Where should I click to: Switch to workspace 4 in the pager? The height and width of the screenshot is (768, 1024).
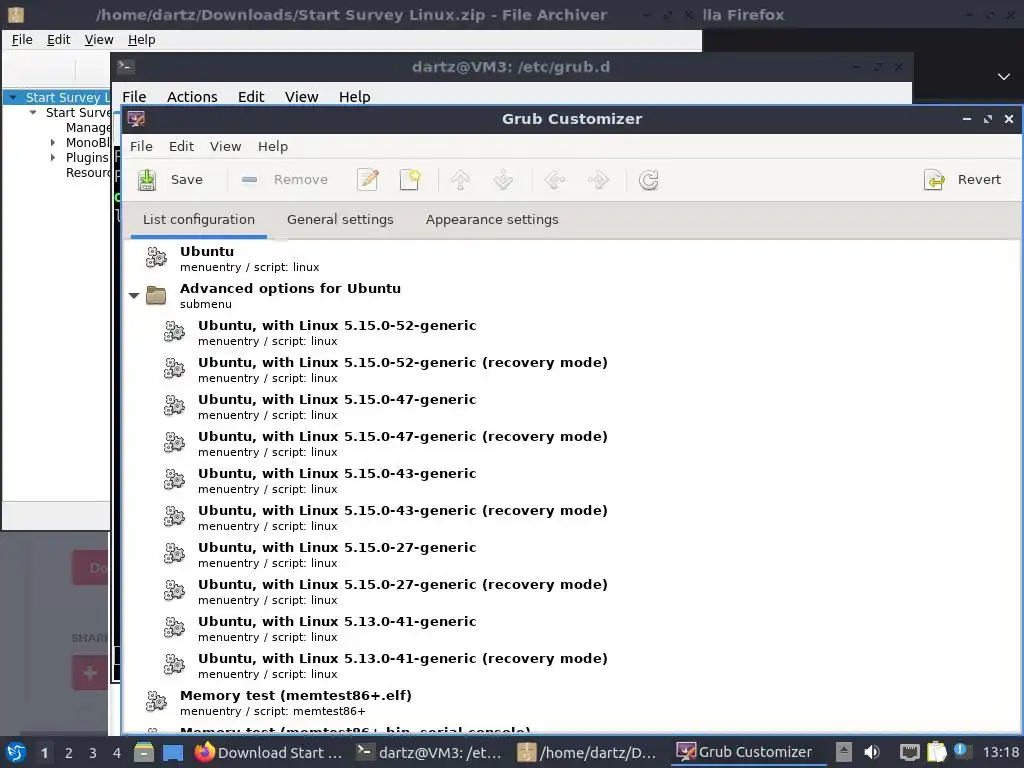[x=117, y=753]
